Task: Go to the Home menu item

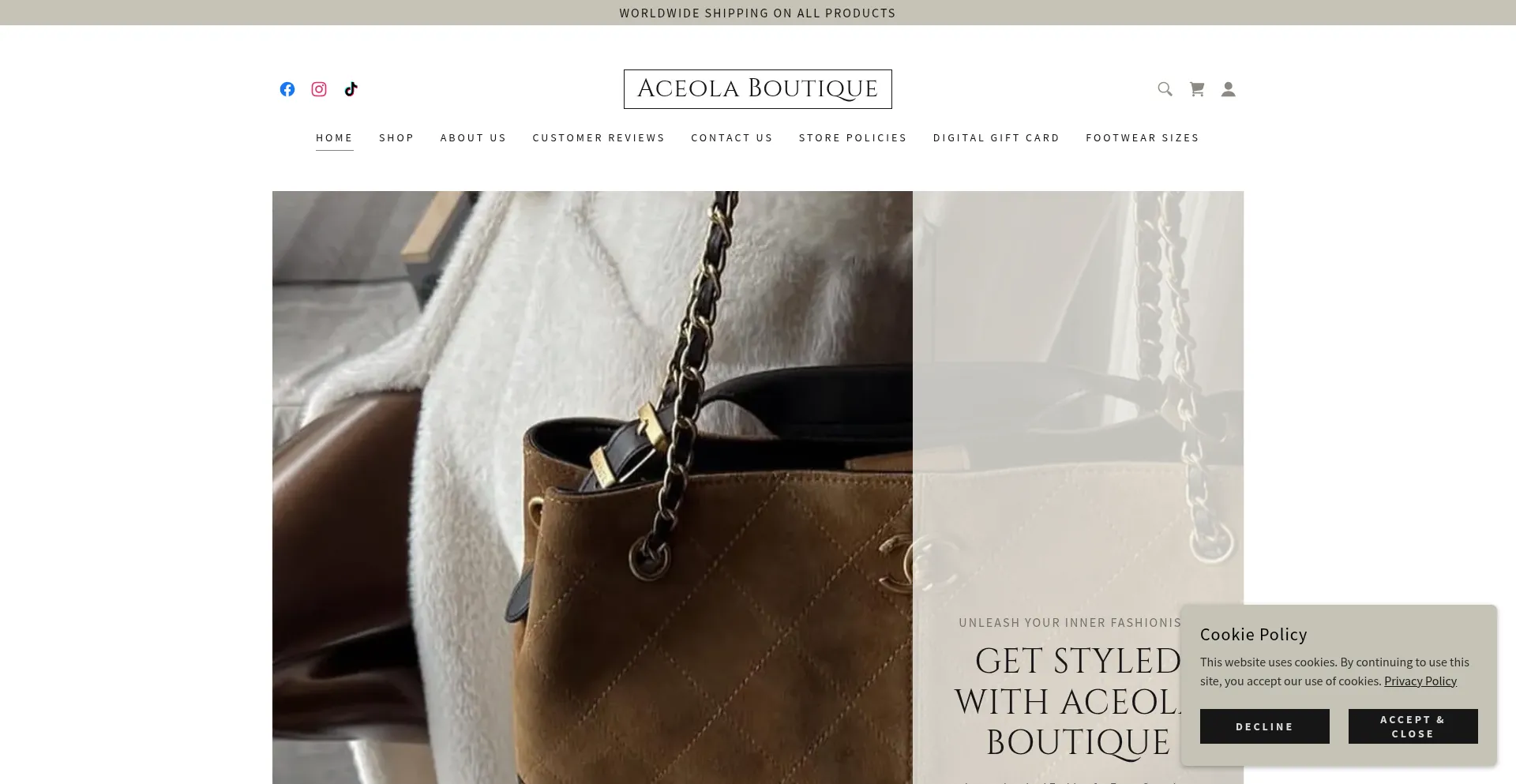Action: 335,137
